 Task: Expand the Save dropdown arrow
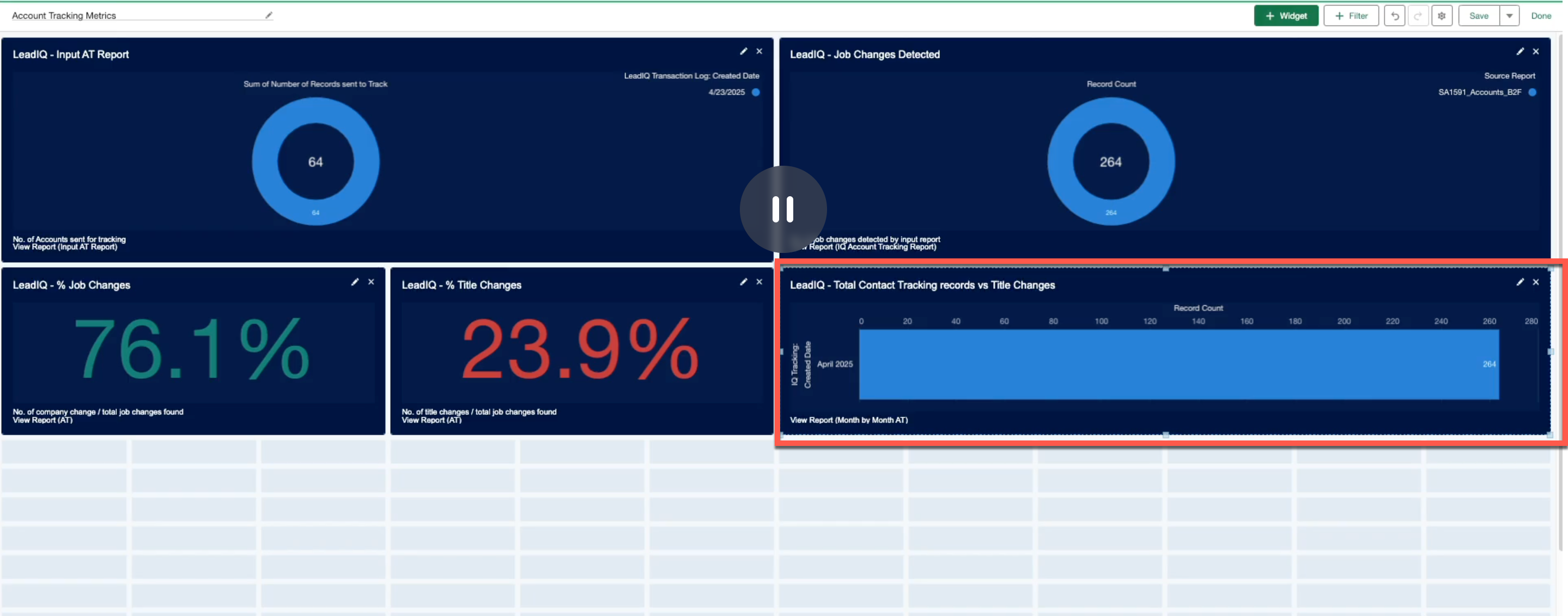(x=1509, y=16)
